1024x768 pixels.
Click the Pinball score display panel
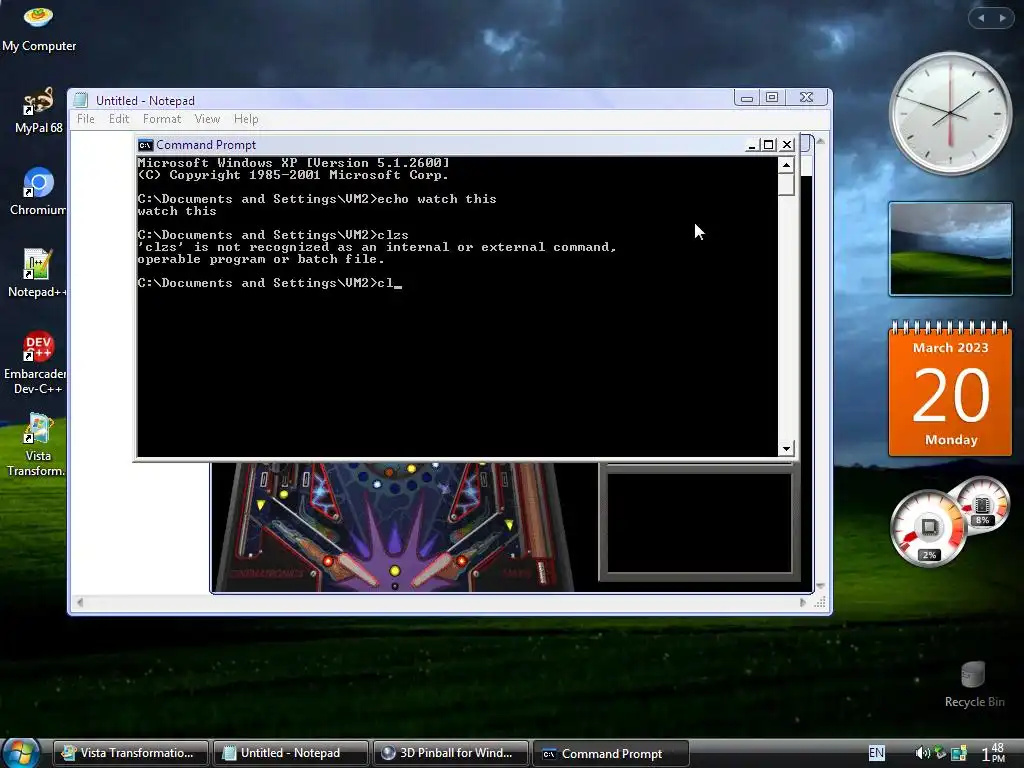[699, 522]
